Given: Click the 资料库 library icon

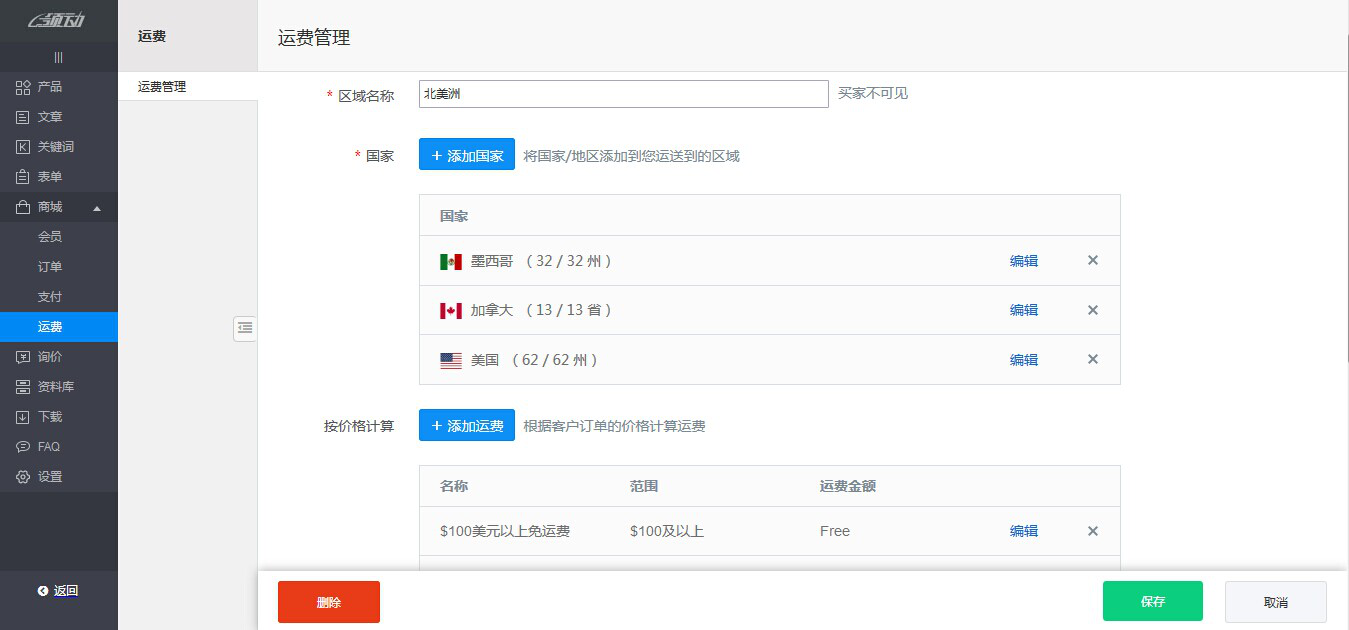Looking at the screenshot, I should click(22, 386).
